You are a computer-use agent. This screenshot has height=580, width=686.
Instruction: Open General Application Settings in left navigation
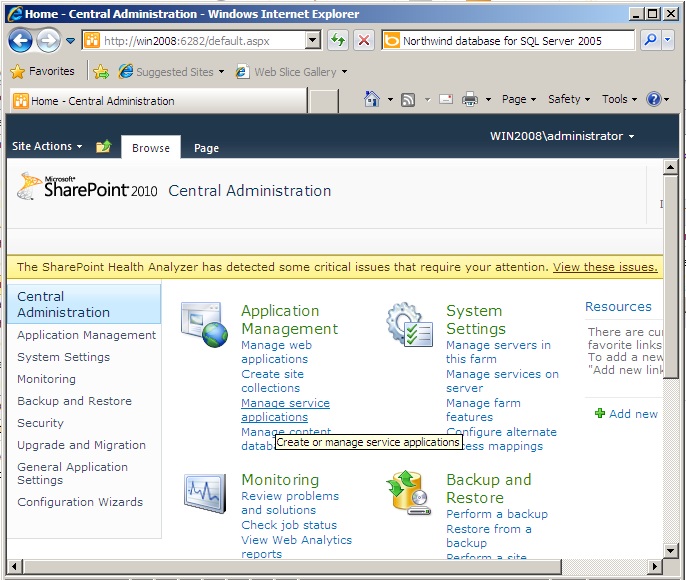73,473
